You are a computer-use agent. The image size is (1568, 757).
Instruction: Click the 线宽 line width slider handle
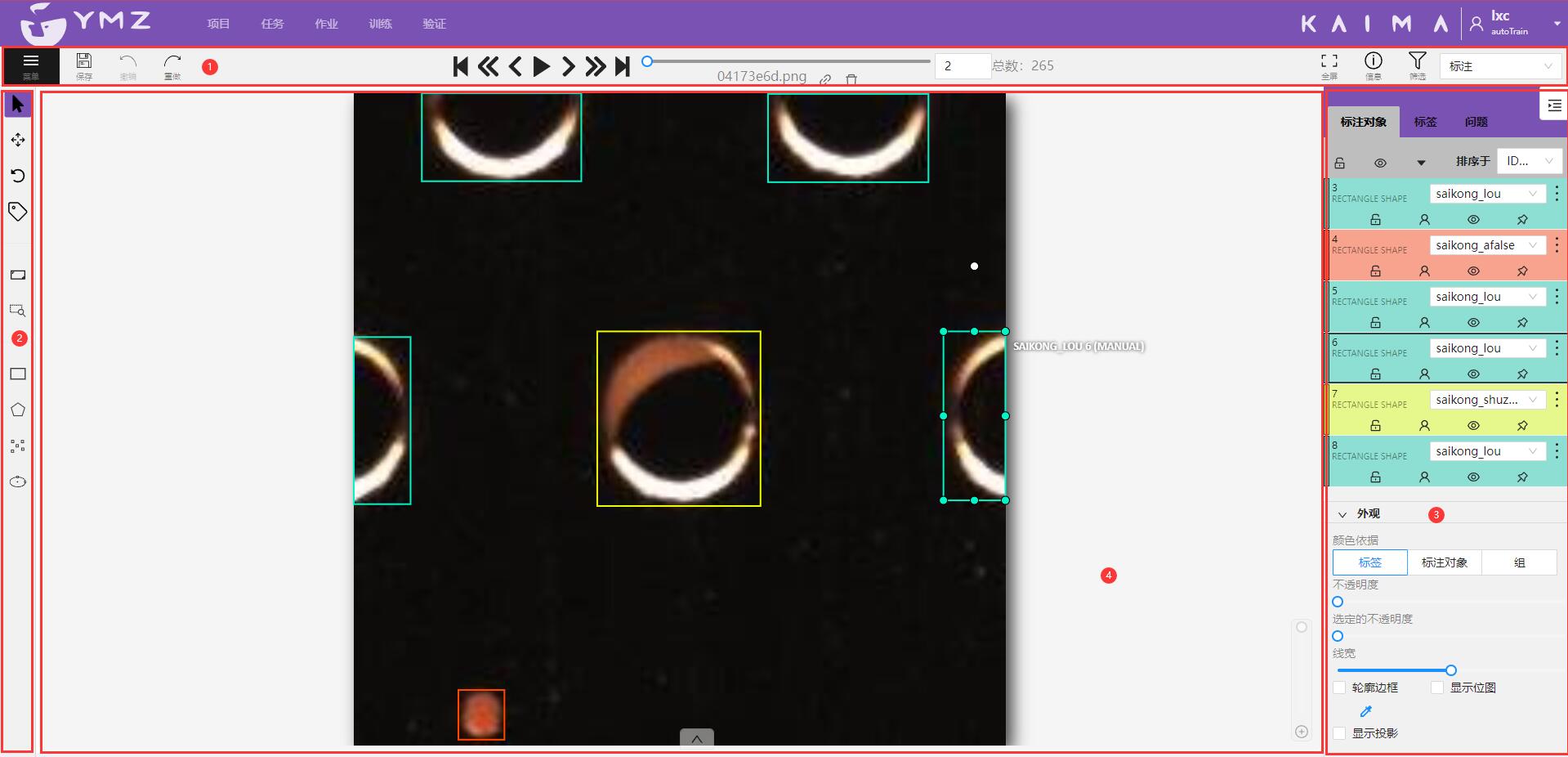coord(1451,670)
